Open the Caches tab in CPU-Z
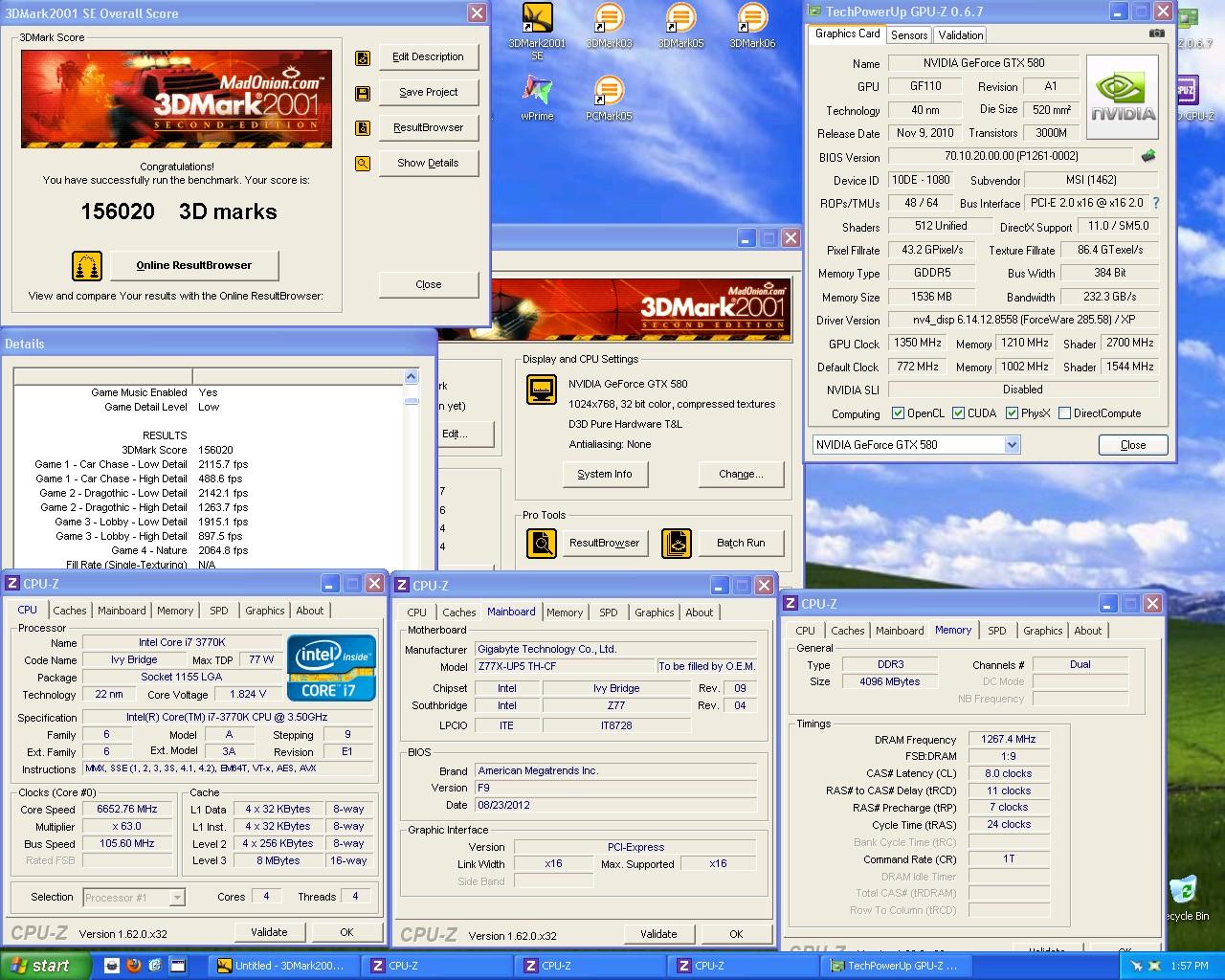 coord(70,611)
